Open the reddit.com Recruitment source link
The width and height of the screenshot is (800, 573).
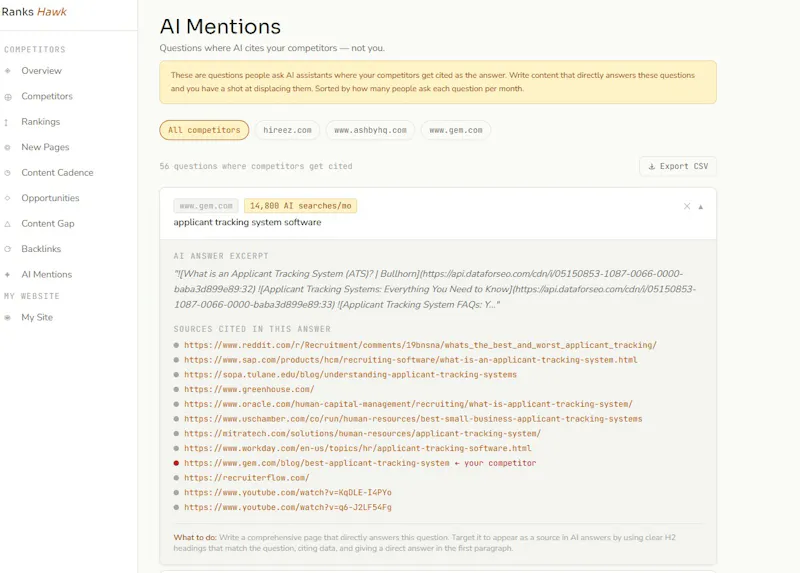(420, 345)
